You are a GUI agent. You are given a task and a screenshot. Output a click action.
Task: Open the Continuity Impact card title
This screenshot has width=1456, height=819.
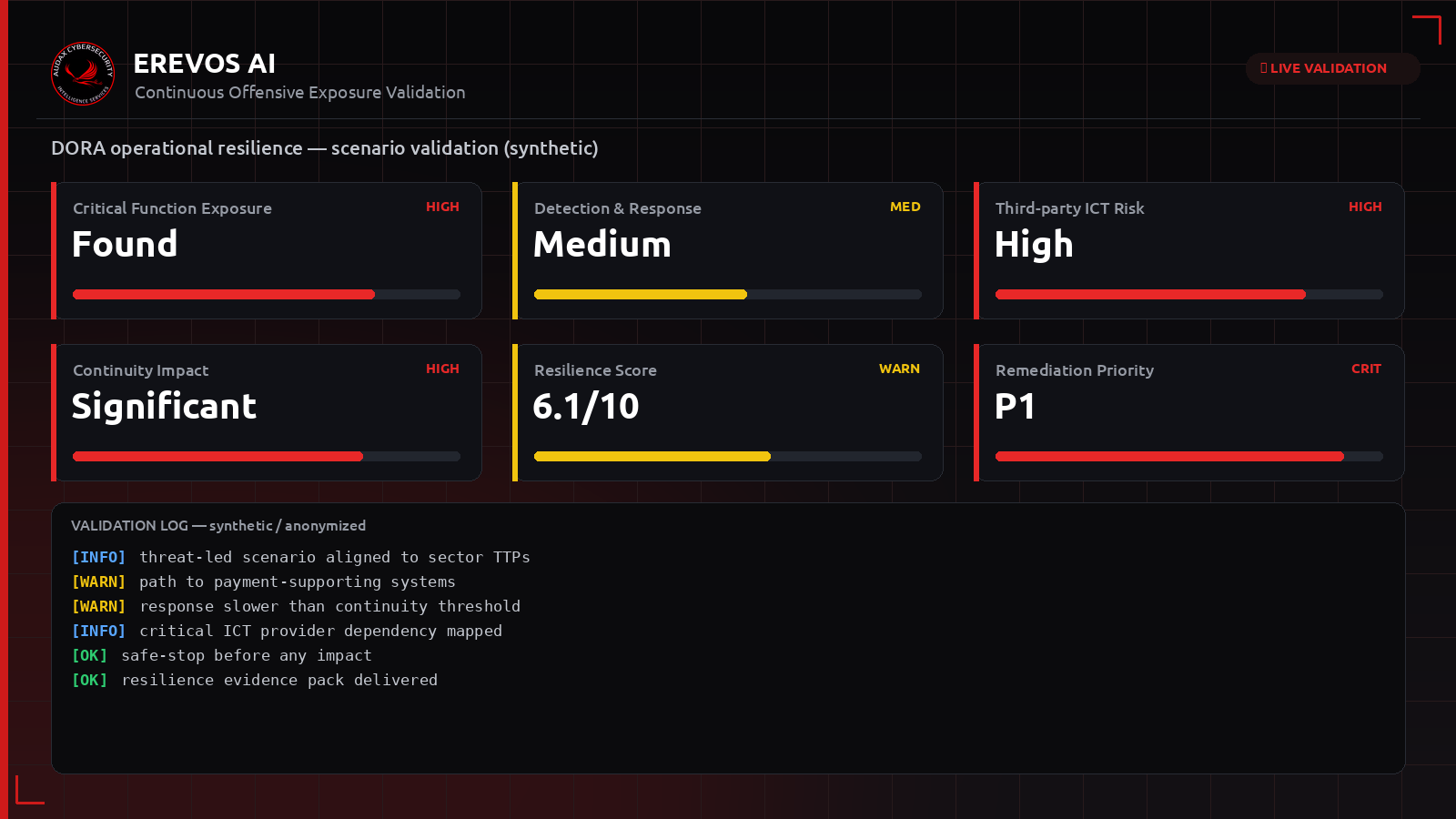(x=141, y=370)
